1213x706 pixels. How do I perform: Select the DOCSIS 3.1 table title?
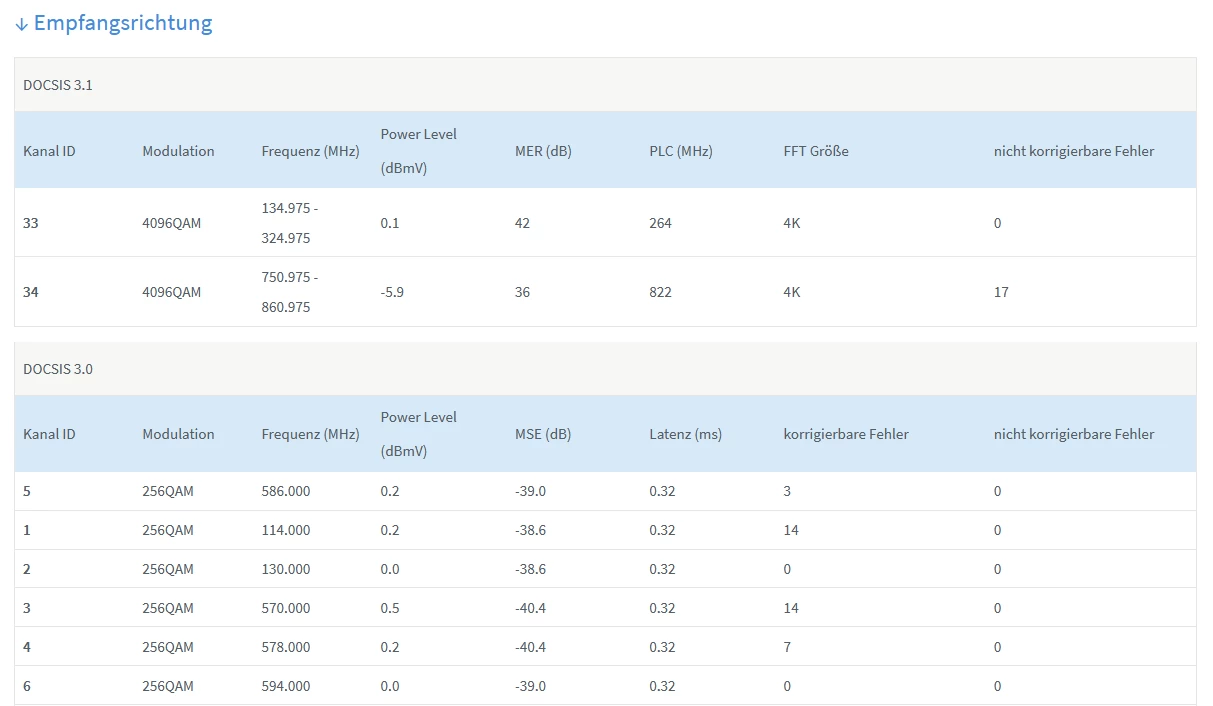(x=58, y=85)
